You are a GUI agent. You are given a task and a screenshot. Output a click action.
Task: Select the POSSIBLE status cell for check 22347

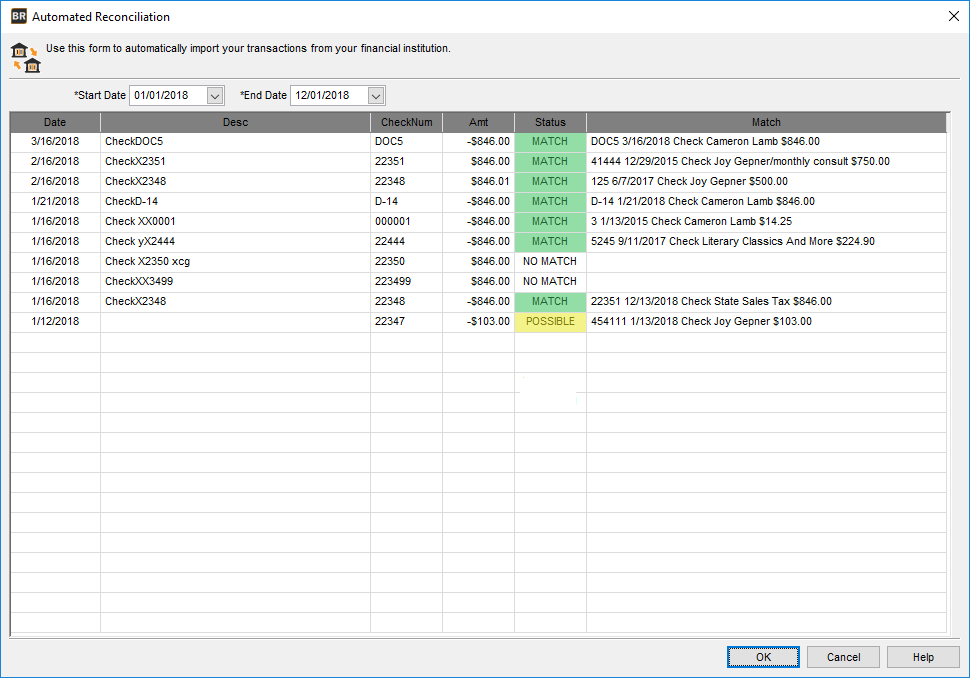[x=549, y=321]
